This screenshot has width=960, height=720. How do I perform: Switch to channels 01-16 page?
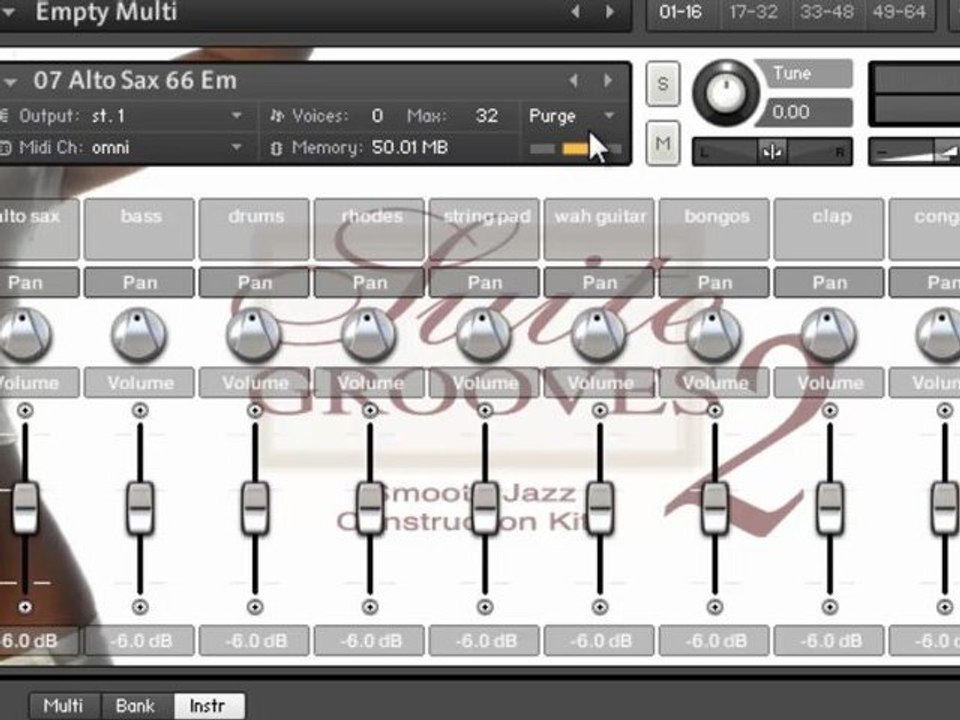coord(681,12)
